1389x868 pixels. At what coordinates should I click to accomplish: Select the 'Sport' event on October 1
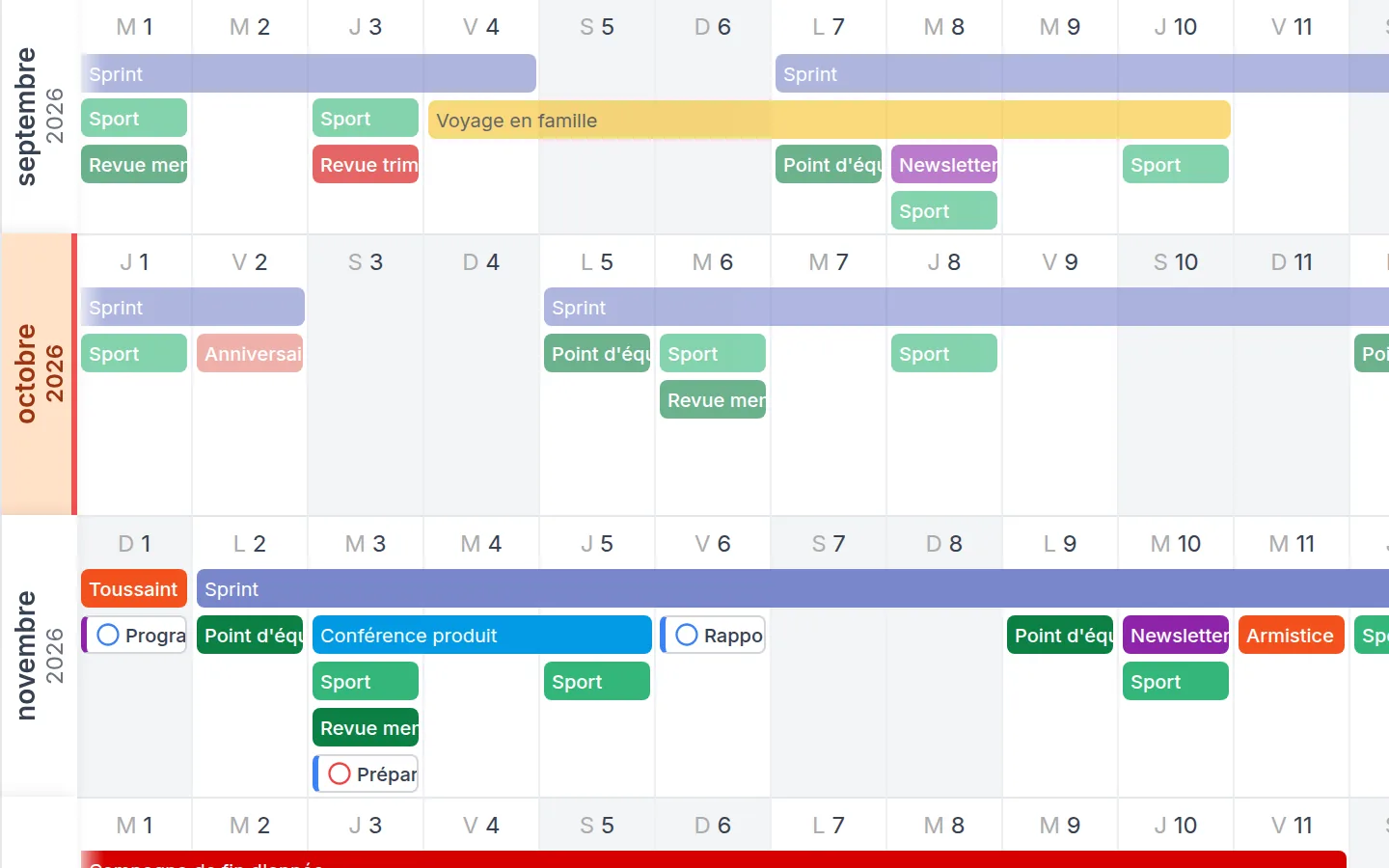134,353
